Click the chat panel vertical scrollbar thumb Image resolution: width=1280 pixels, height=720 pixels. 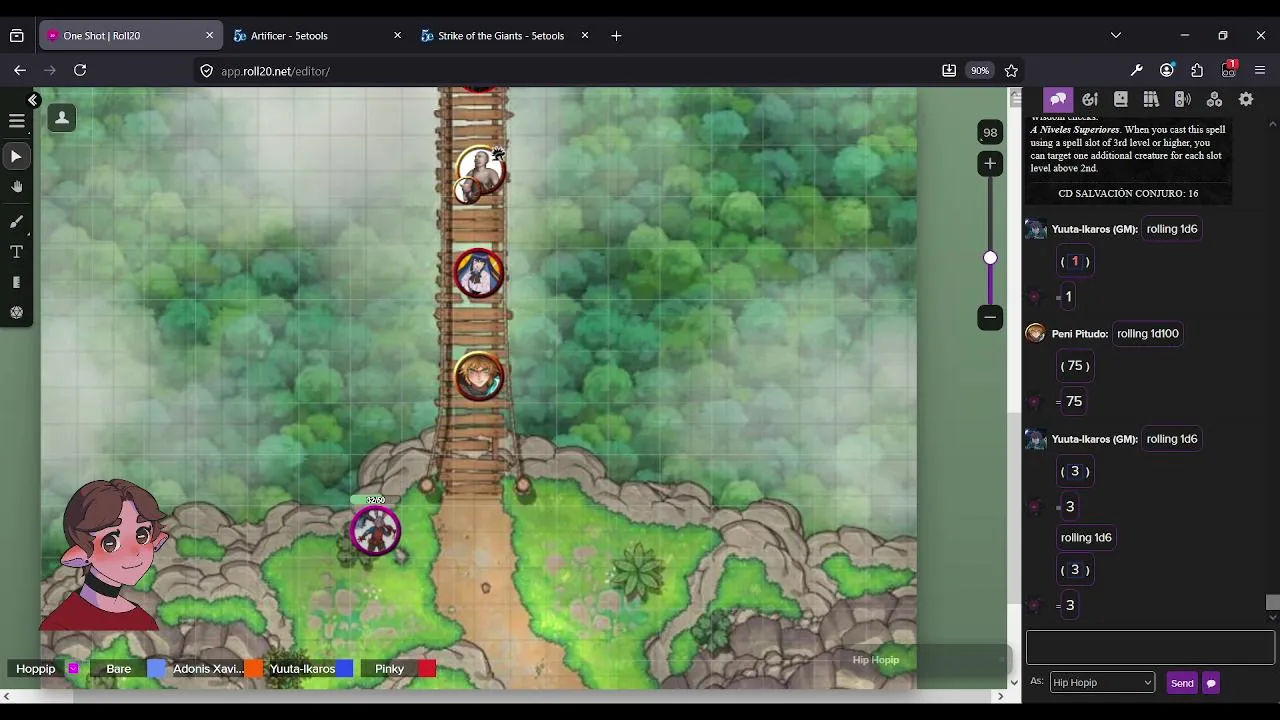1272,602
